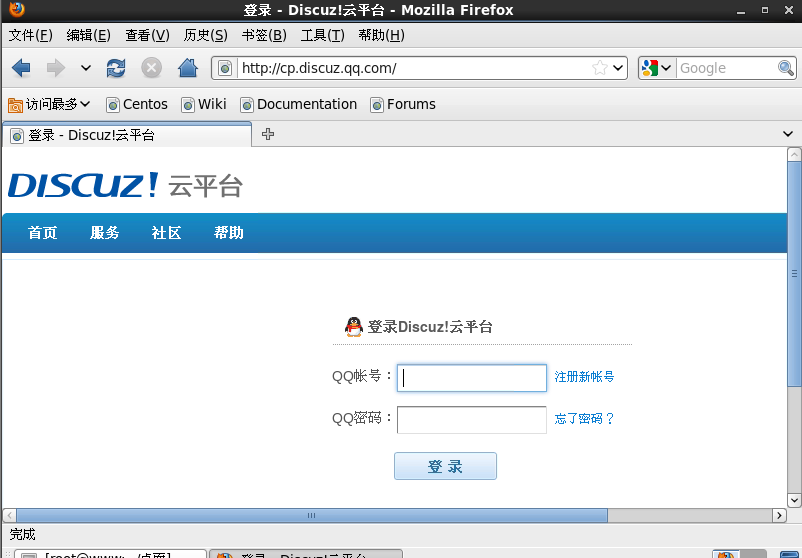Open the 编辑(E) menu

(88, 35)
